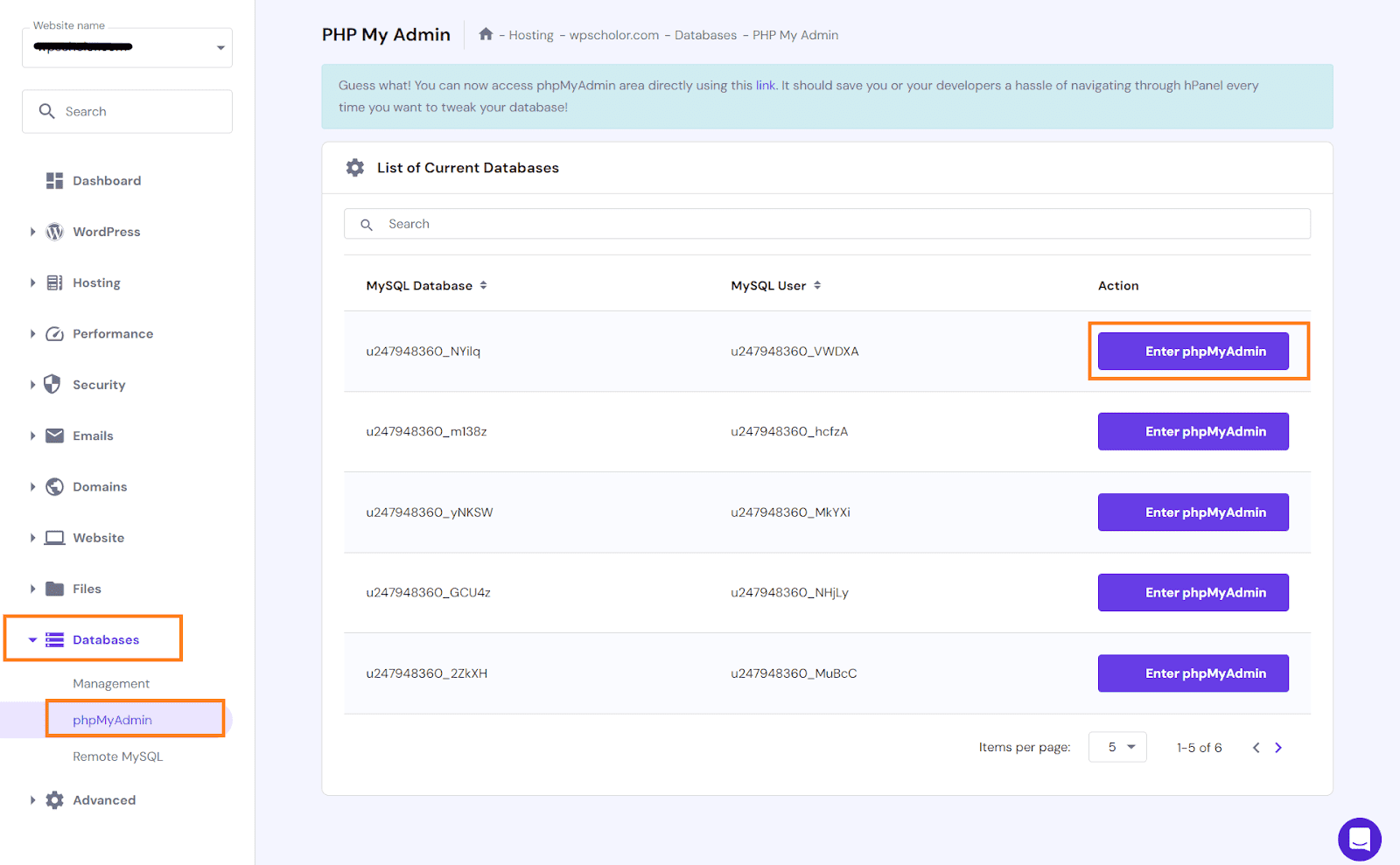Expand the Website menu arrow
Screen dimensions: 1400x865
point(32,538)
